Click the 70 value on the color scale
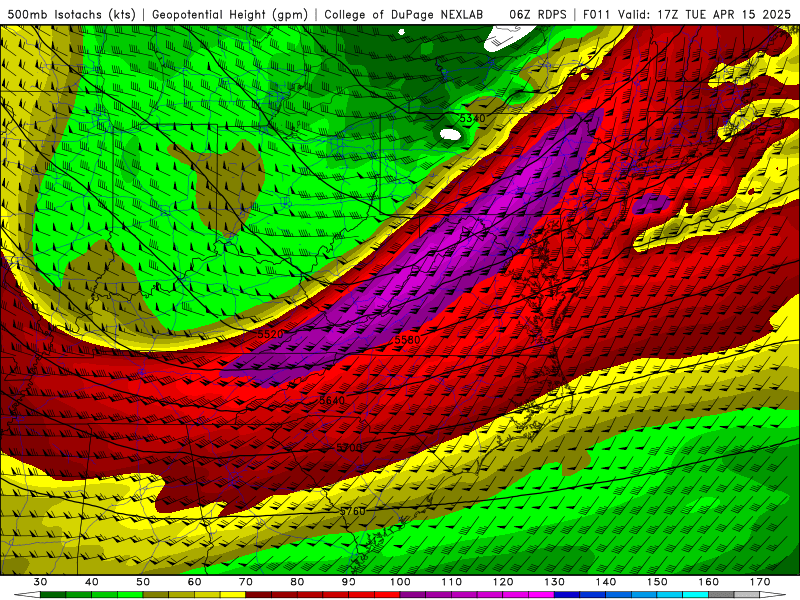 [246, 582]
